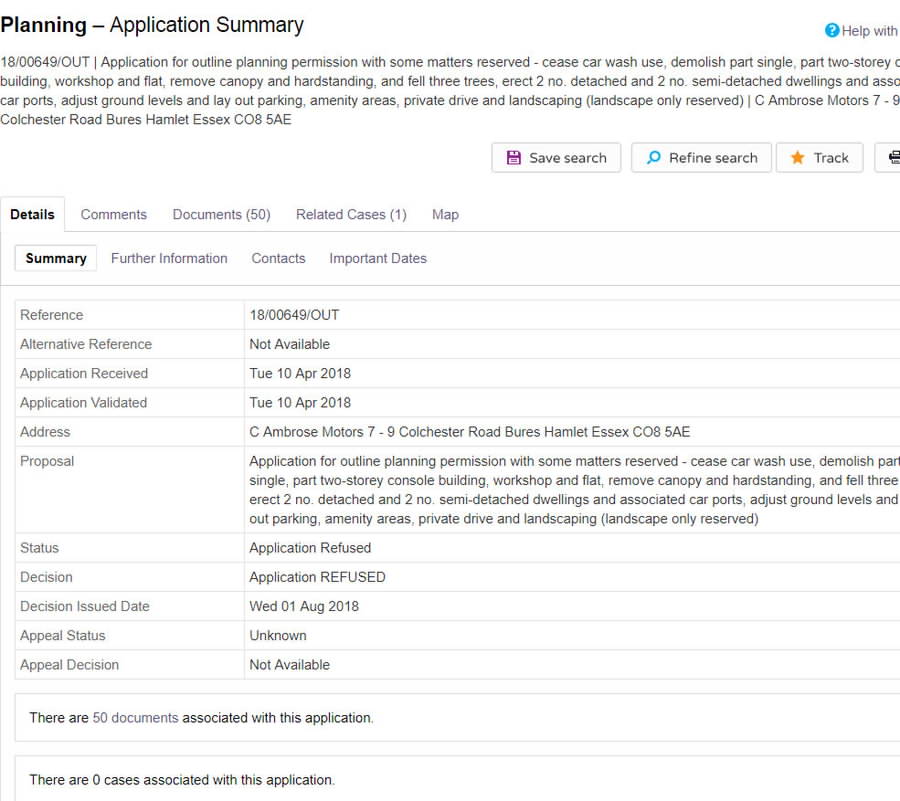
Task: Select the Summary sub-tab
Action: pos(56,258)
